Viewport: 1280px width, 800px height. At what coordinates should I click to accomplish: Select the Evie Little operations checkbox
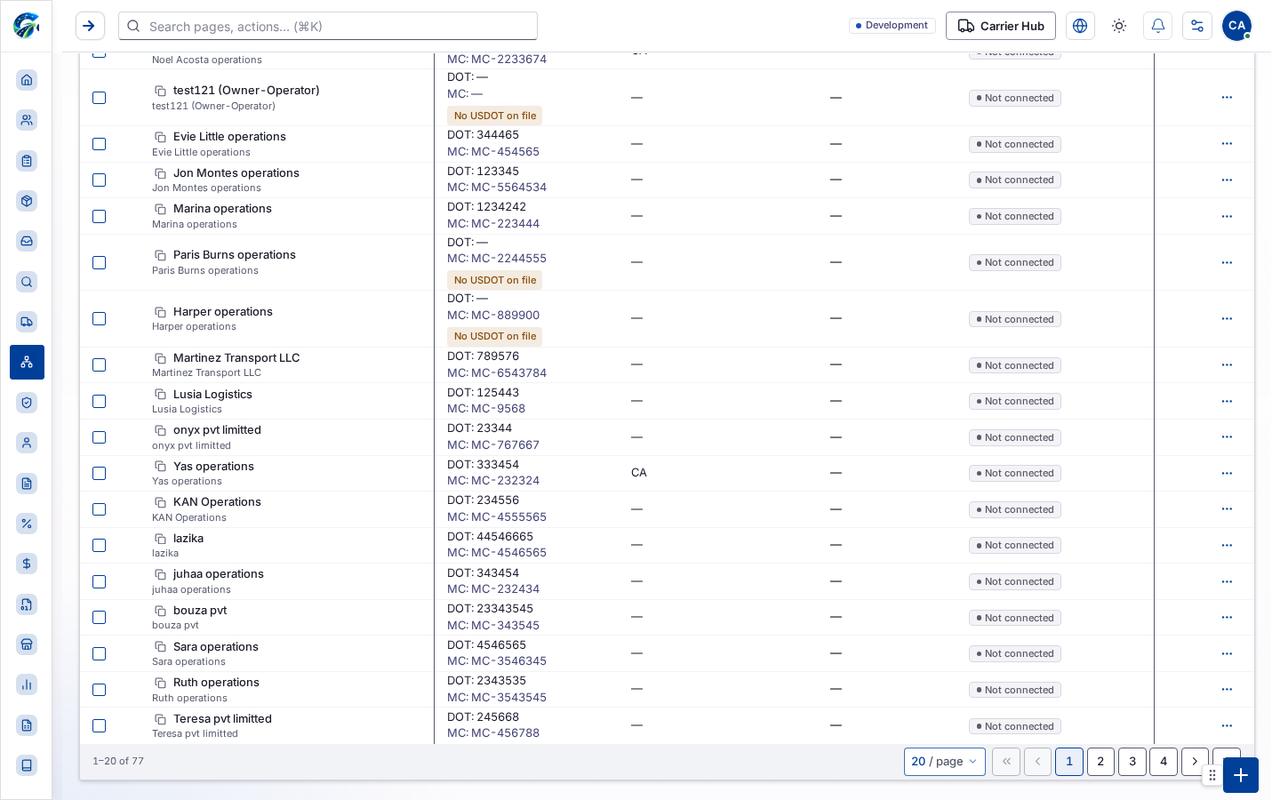(99, 144)
